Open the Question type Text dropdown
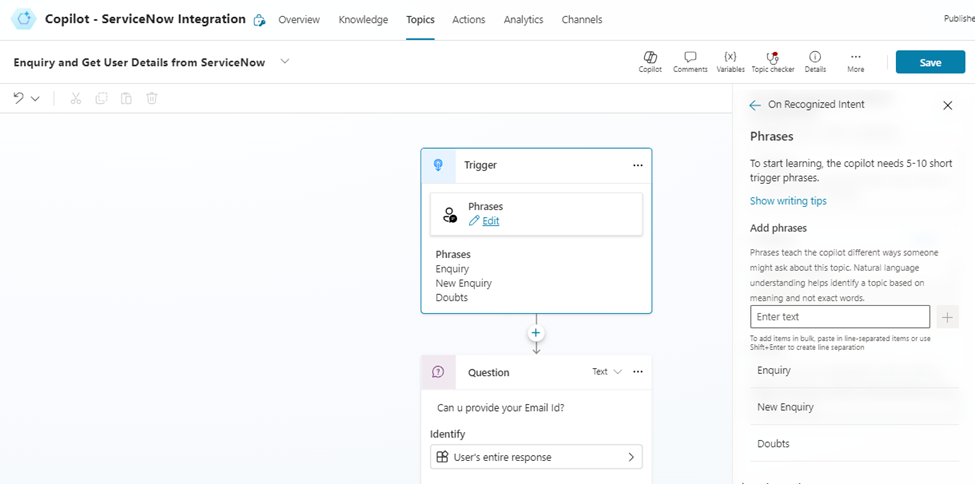 [x=607, y=372]
